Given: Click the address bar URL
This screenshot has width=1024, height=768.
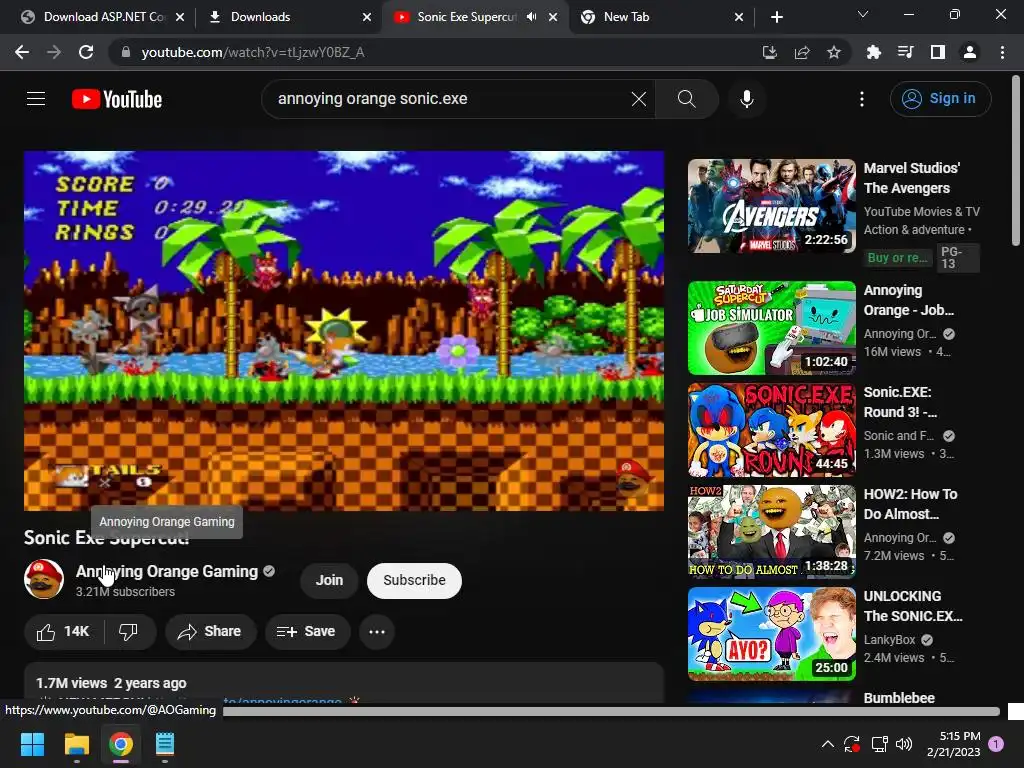Looking at the screenshot, I should [253, 52].
